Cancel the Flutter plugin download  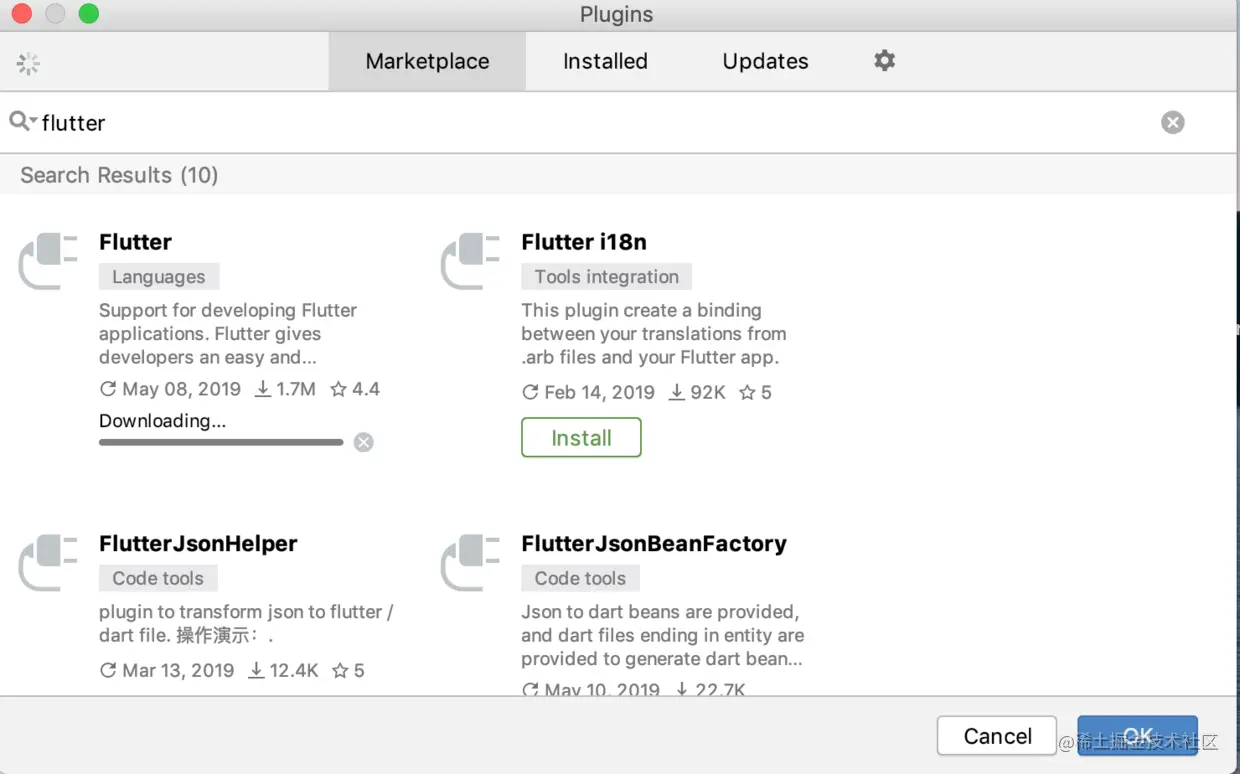364,442
